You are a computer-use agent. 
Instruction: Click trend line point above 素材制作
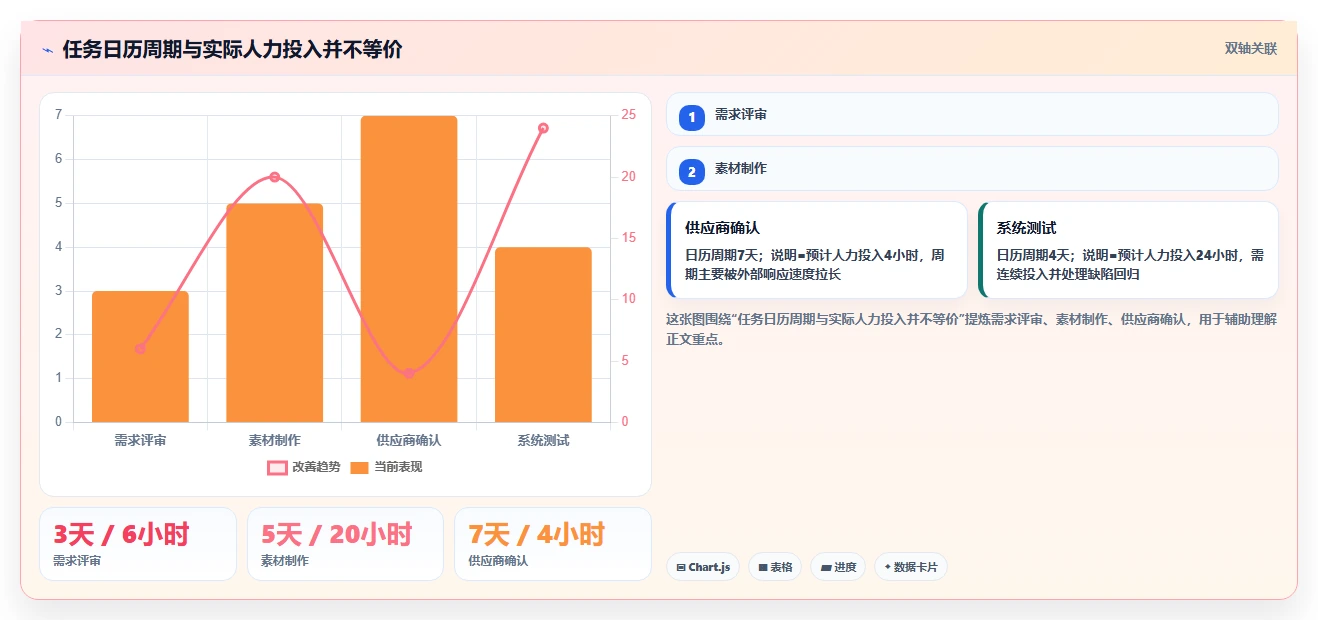(275, 177)
